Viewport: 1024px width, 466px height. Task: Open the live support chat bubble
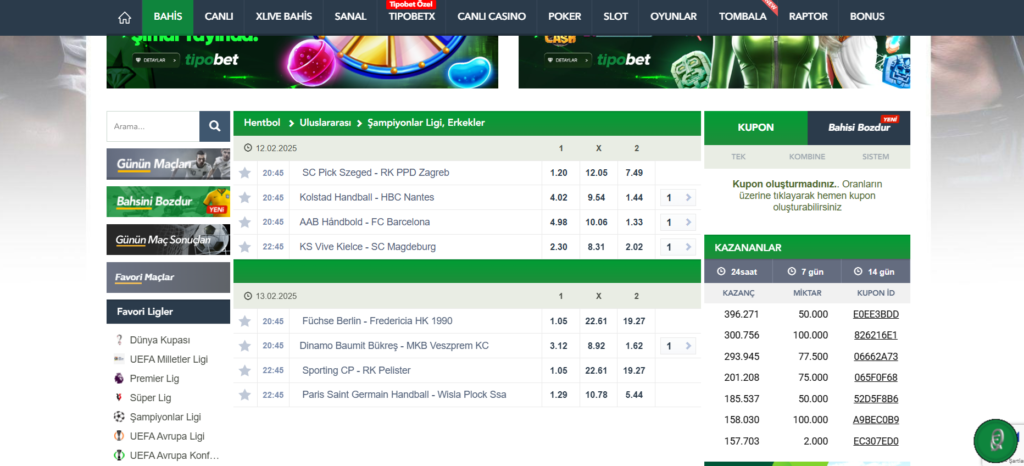pos(995,442)
